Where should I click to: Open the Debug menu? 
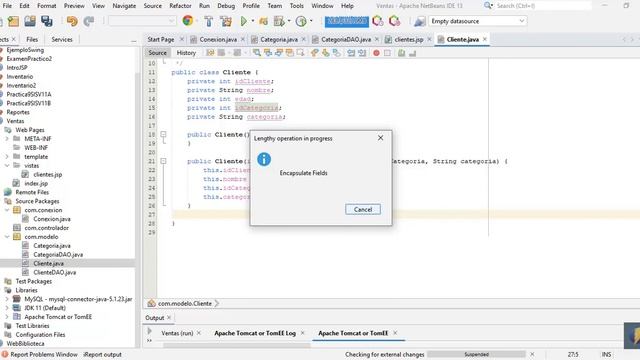(226, 6)
